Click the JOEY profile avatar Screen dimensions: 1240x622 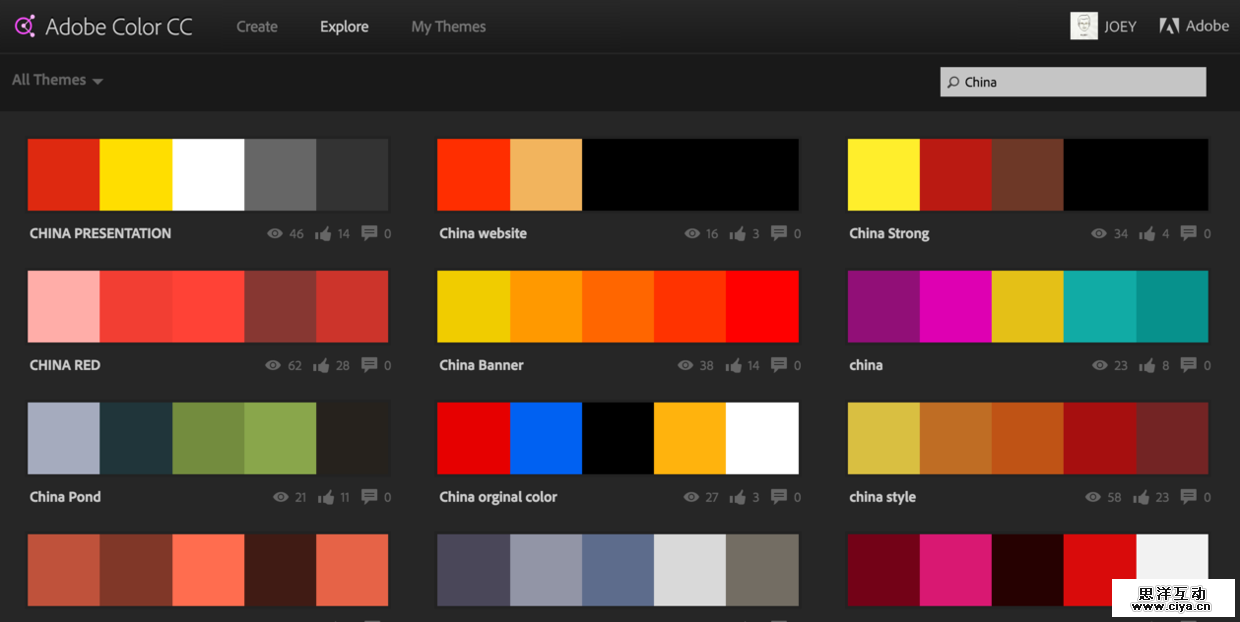(x=1083, y=26)
